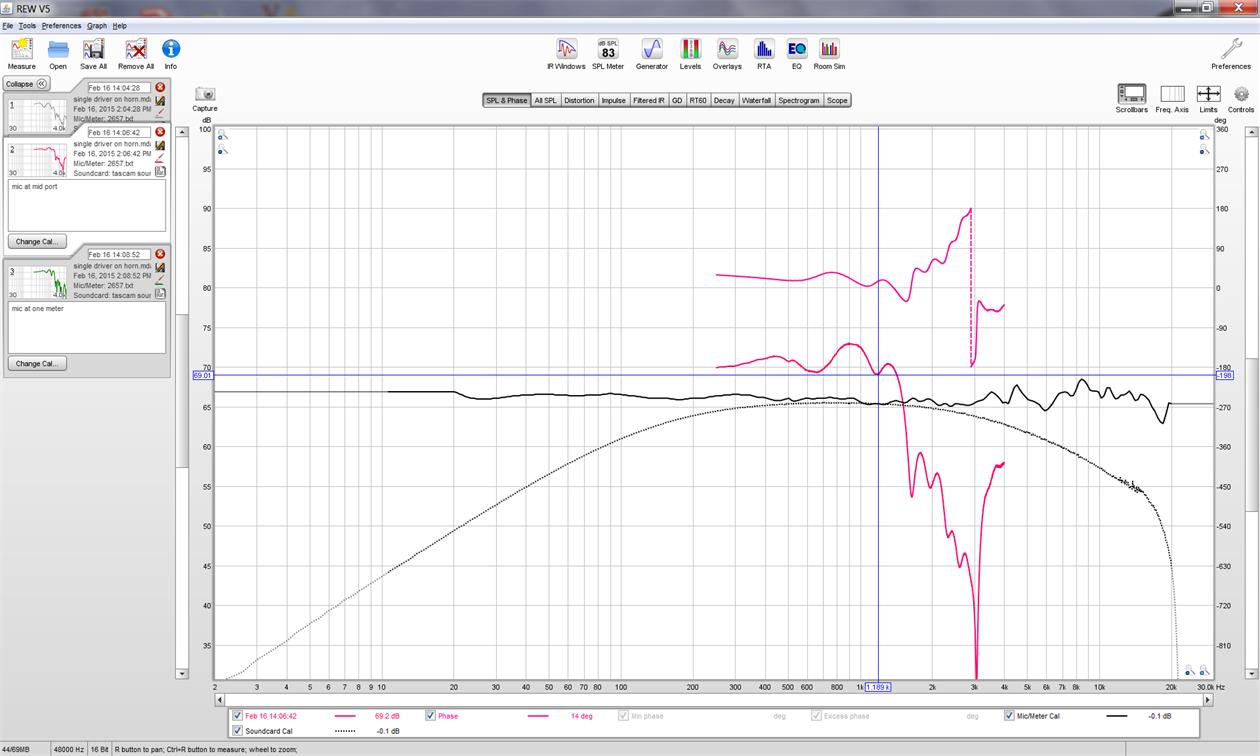Toggle Feb 16 14:06:42 trace checkbox
This screenshot has height=756, width=1260.
pyautogui.click(x=237, y=716)
